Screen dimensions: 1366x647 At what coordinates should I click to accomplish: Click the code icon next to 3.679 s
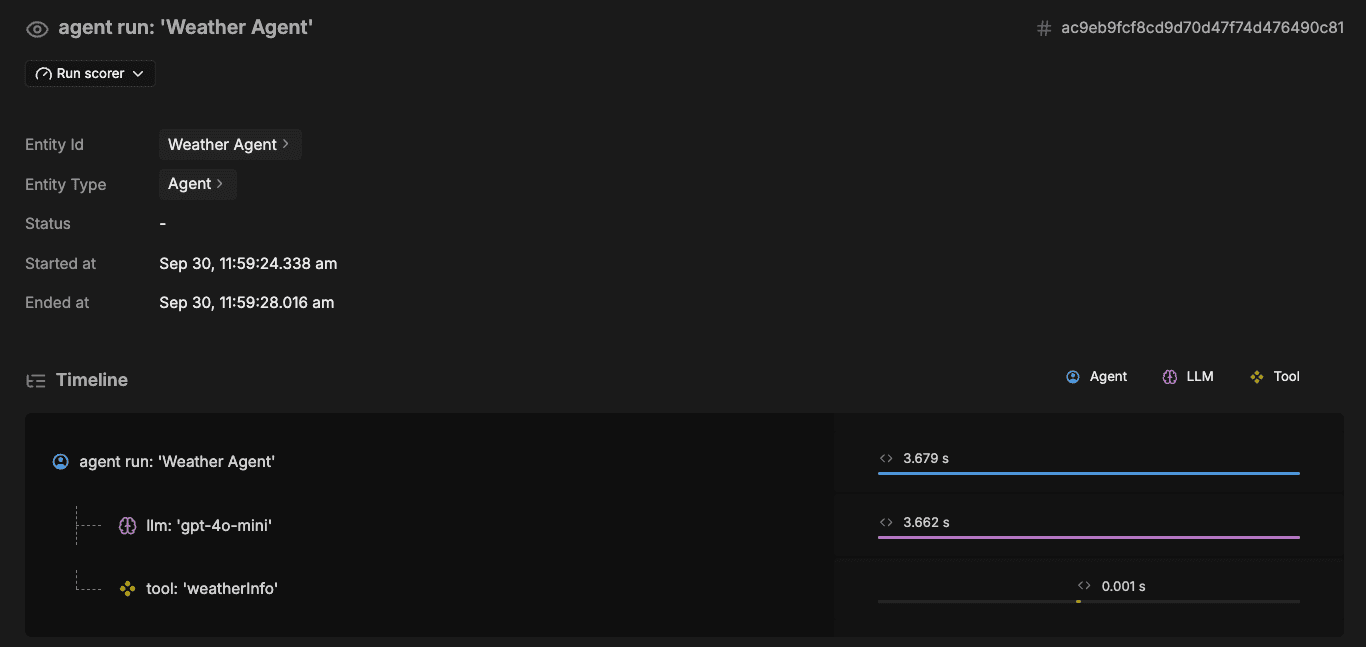pyautogui.click(x=886, y=459)
